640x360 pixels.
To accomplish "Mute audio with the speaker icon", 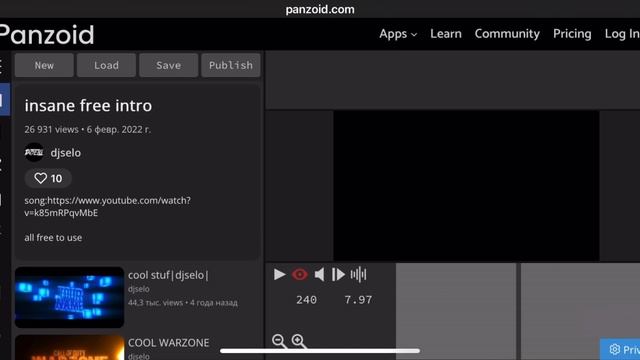I will pos(319,274).
